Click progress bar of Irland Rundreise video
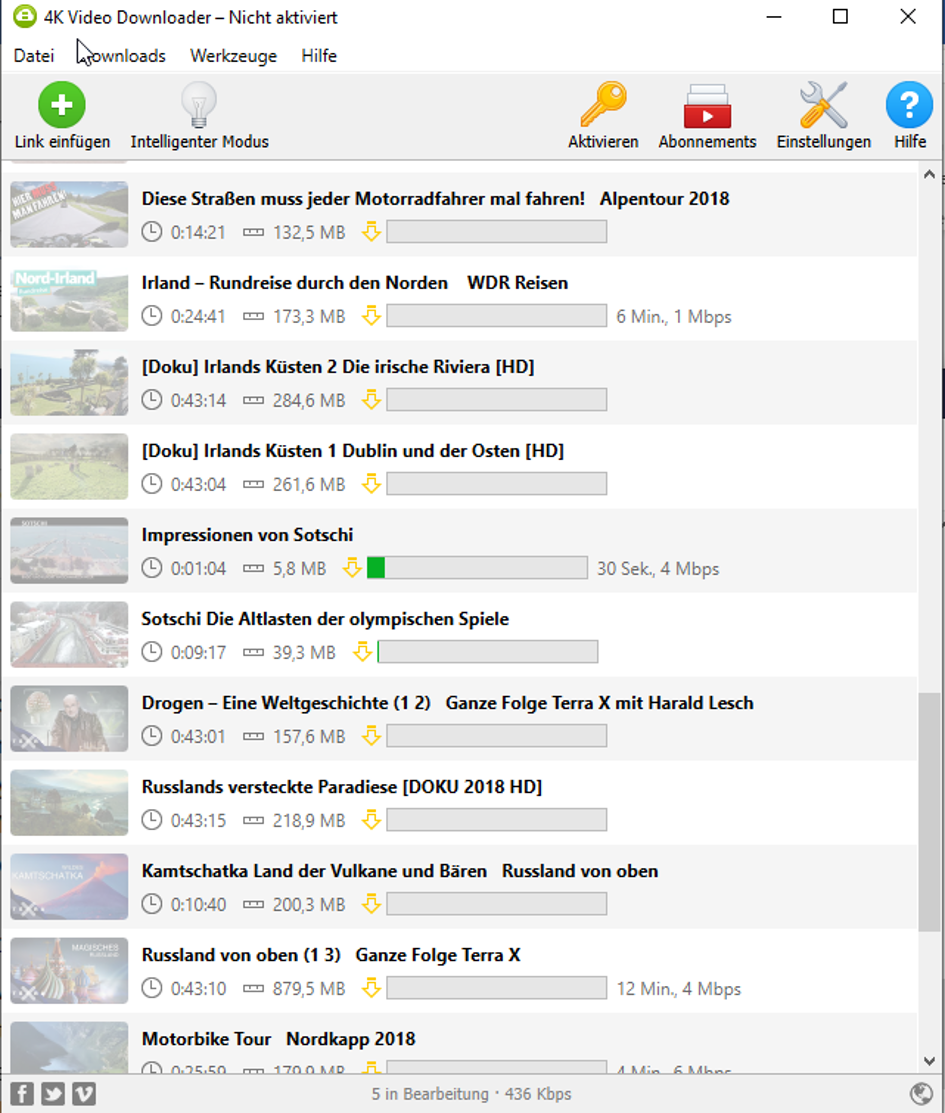The height and width of the screenshot is (1113, 945). point(496,316)
